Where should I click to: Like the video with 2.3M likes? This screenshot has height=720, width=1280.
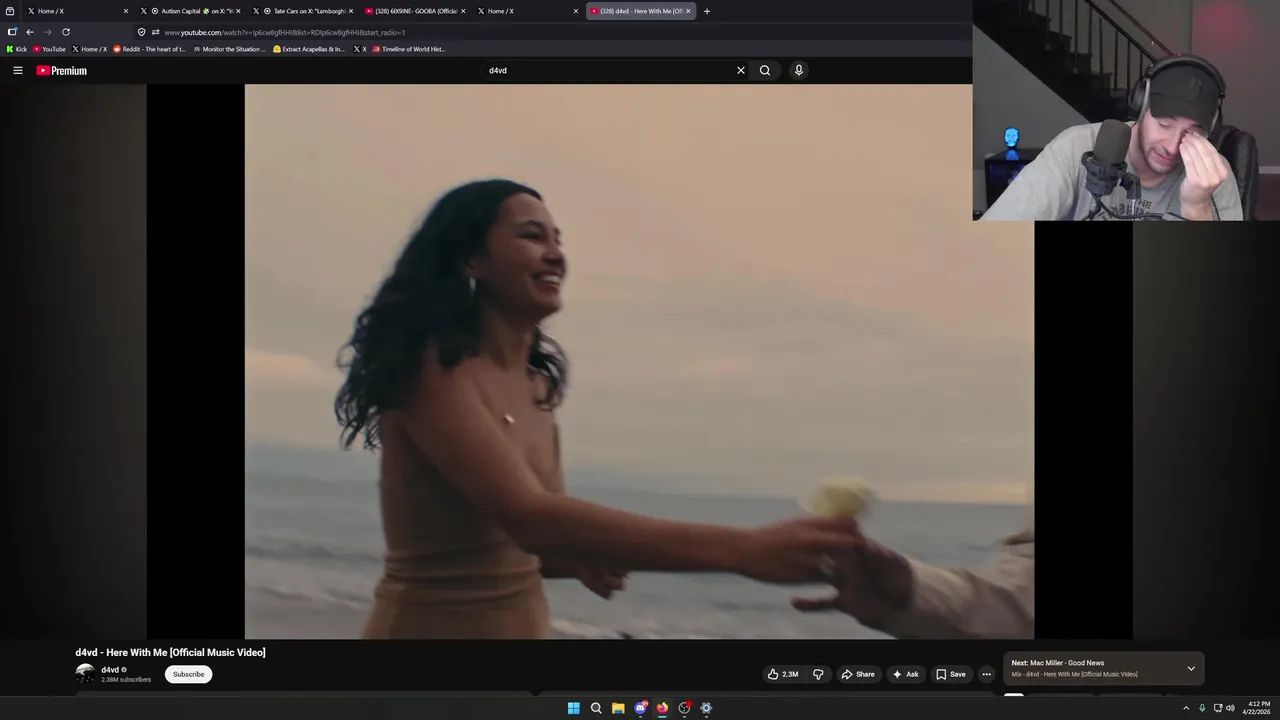pos(783,674)
